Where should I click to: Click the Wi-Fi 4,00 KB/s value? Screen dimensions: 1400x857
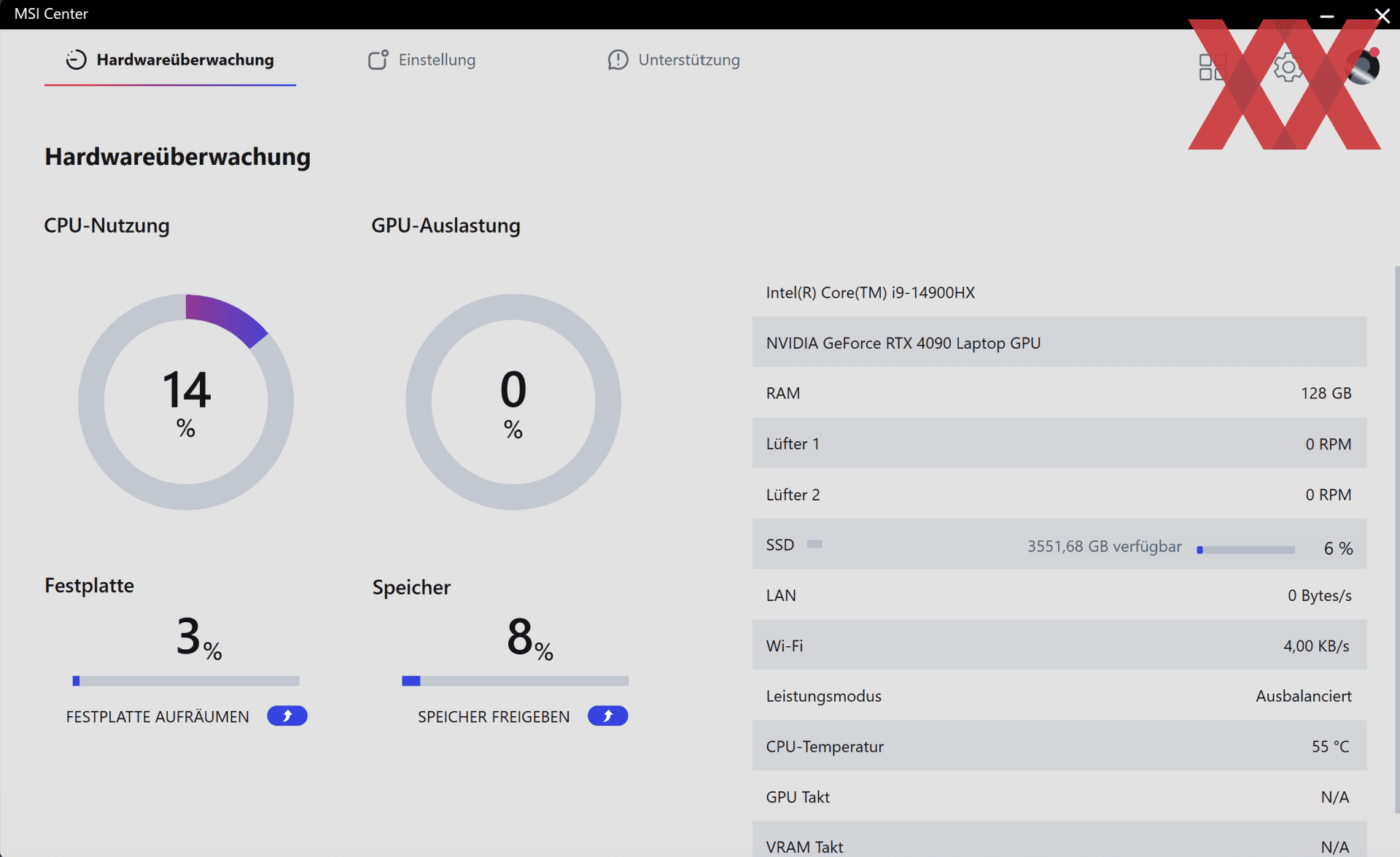pos(1317,646)
